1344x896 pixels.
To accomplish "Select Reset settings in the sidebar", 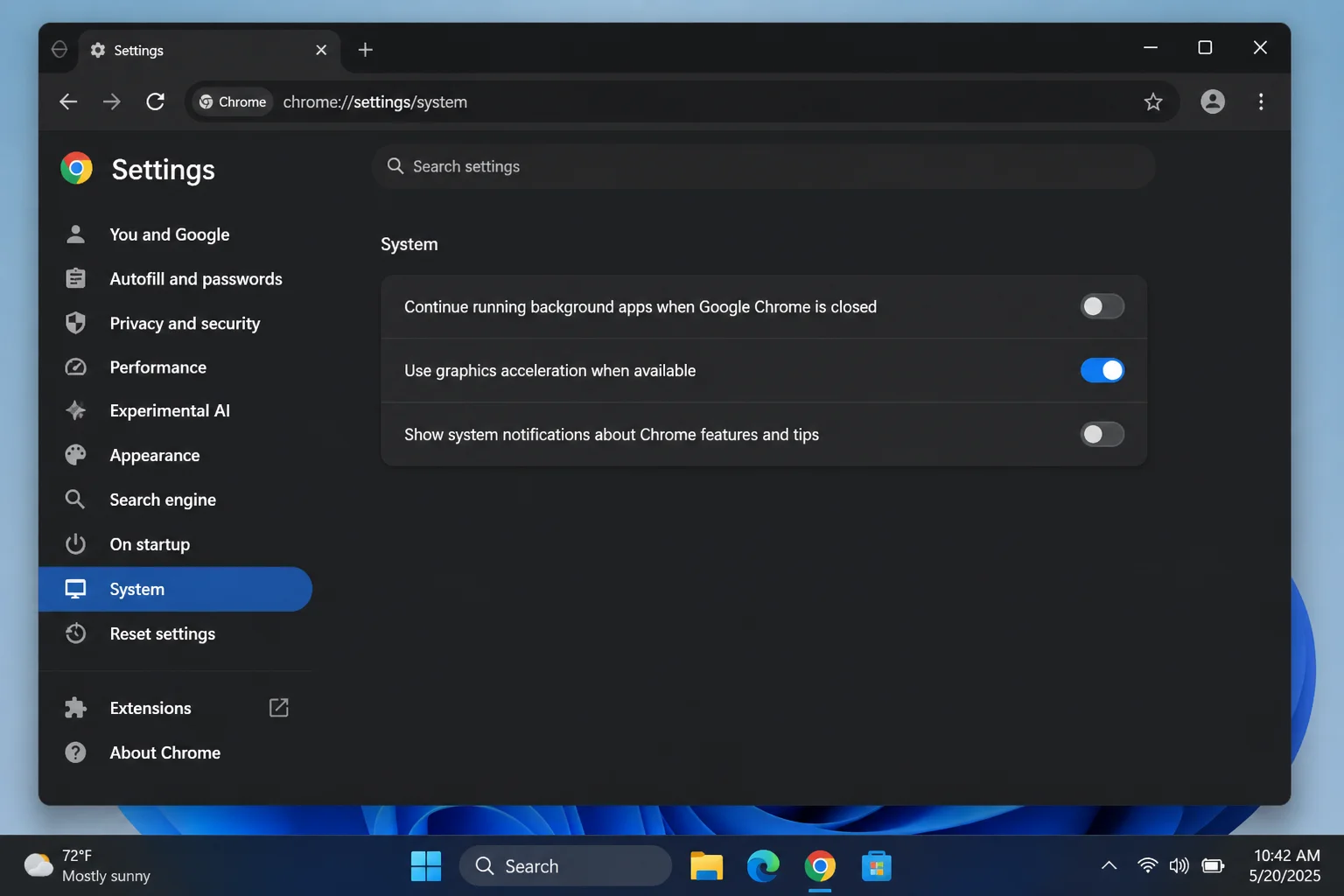I will coord(175,633).
